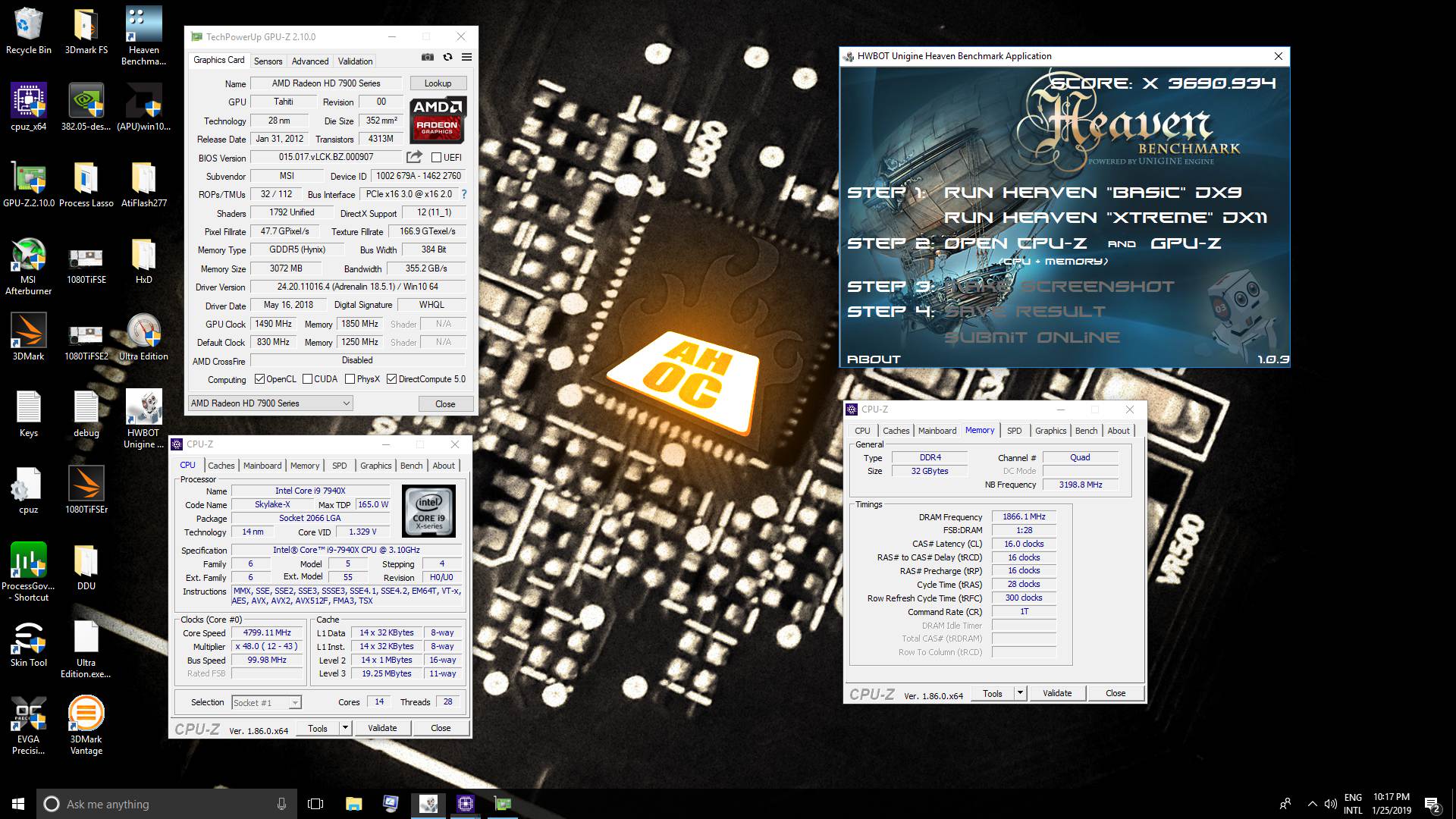The height and width of the screenshot is (819, 1456).
Task: Open HWBOT Unigine desktop shortcut
Action: (x=143, y=419)
